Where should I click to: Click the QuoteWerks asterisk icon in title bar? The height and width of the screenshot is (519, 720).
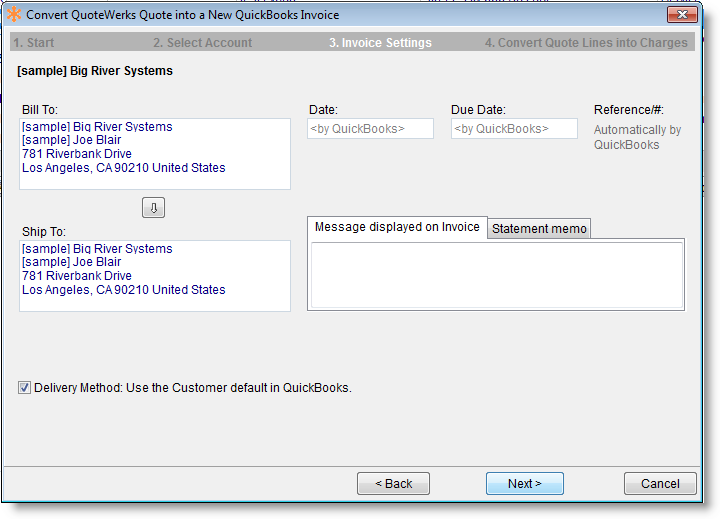coord(15,15)
